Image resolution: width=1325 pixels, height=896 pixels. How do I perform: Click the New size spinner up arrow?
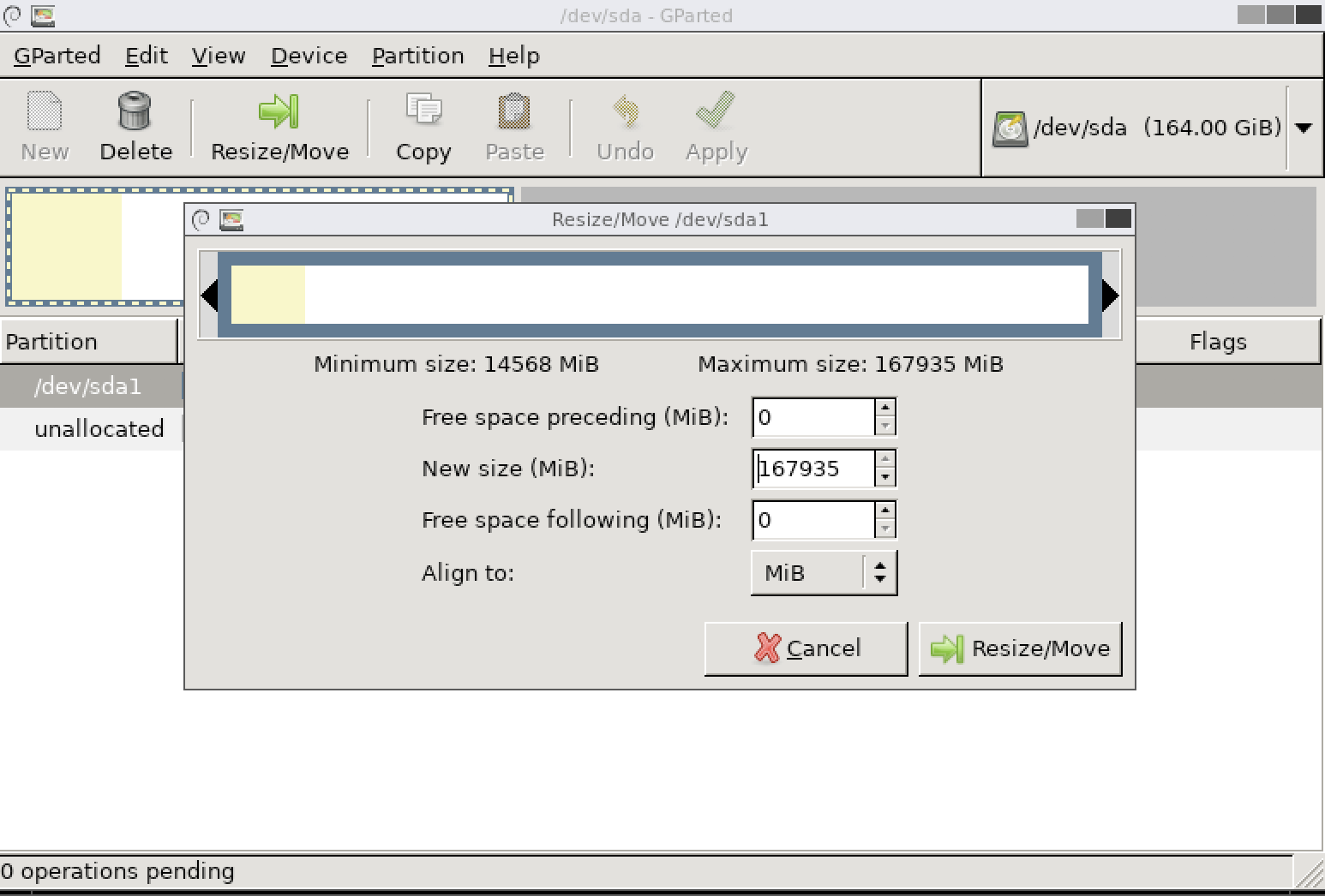tap(886, 459)
